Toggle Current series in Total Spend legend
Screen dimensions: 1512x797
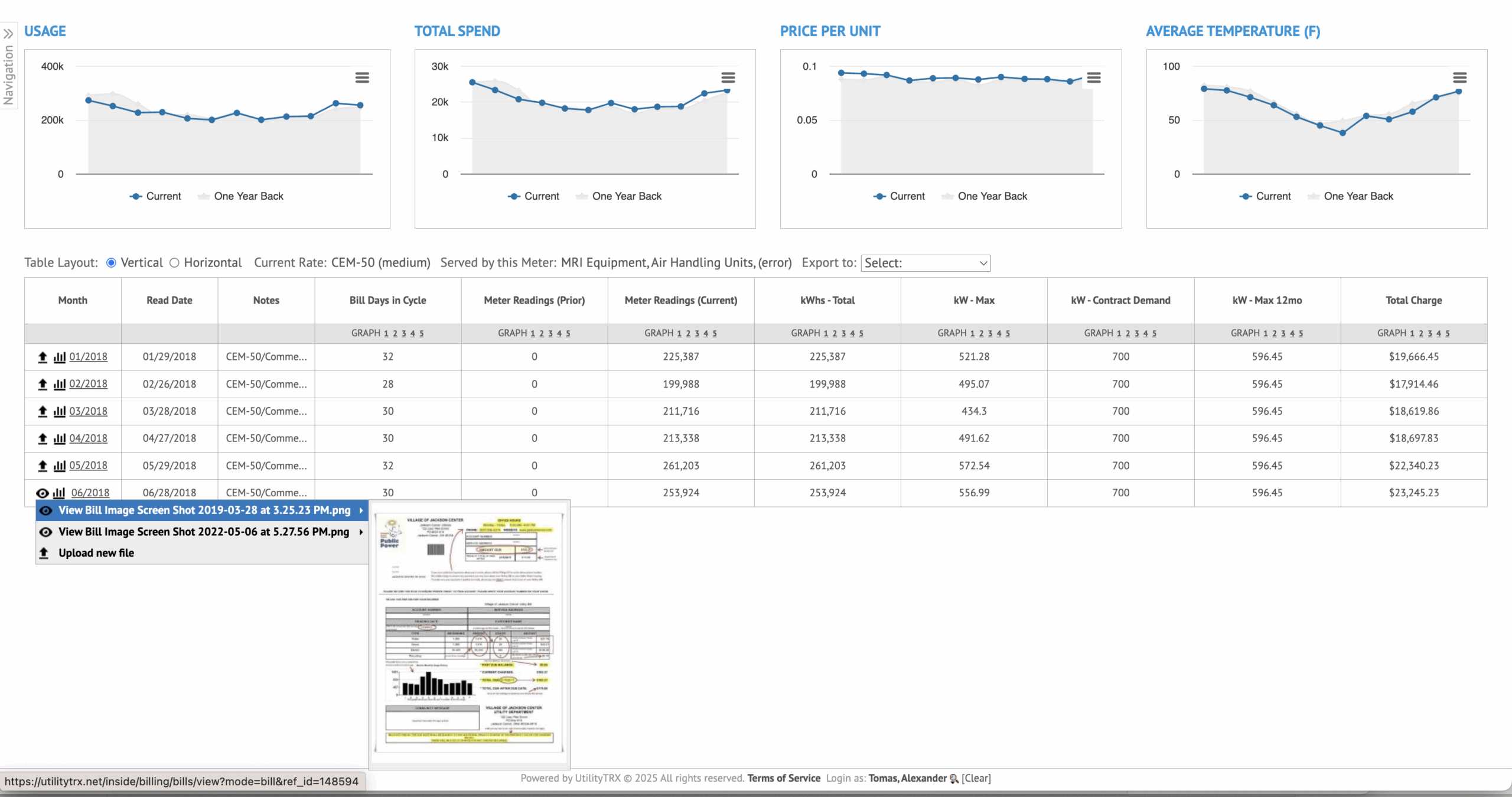pyautogui.click(x=533, y=196)
